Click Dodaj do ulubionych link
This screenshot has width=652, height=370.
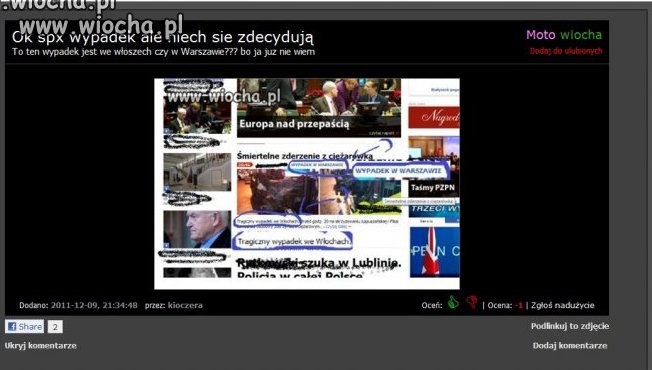[x=566, y=51]
